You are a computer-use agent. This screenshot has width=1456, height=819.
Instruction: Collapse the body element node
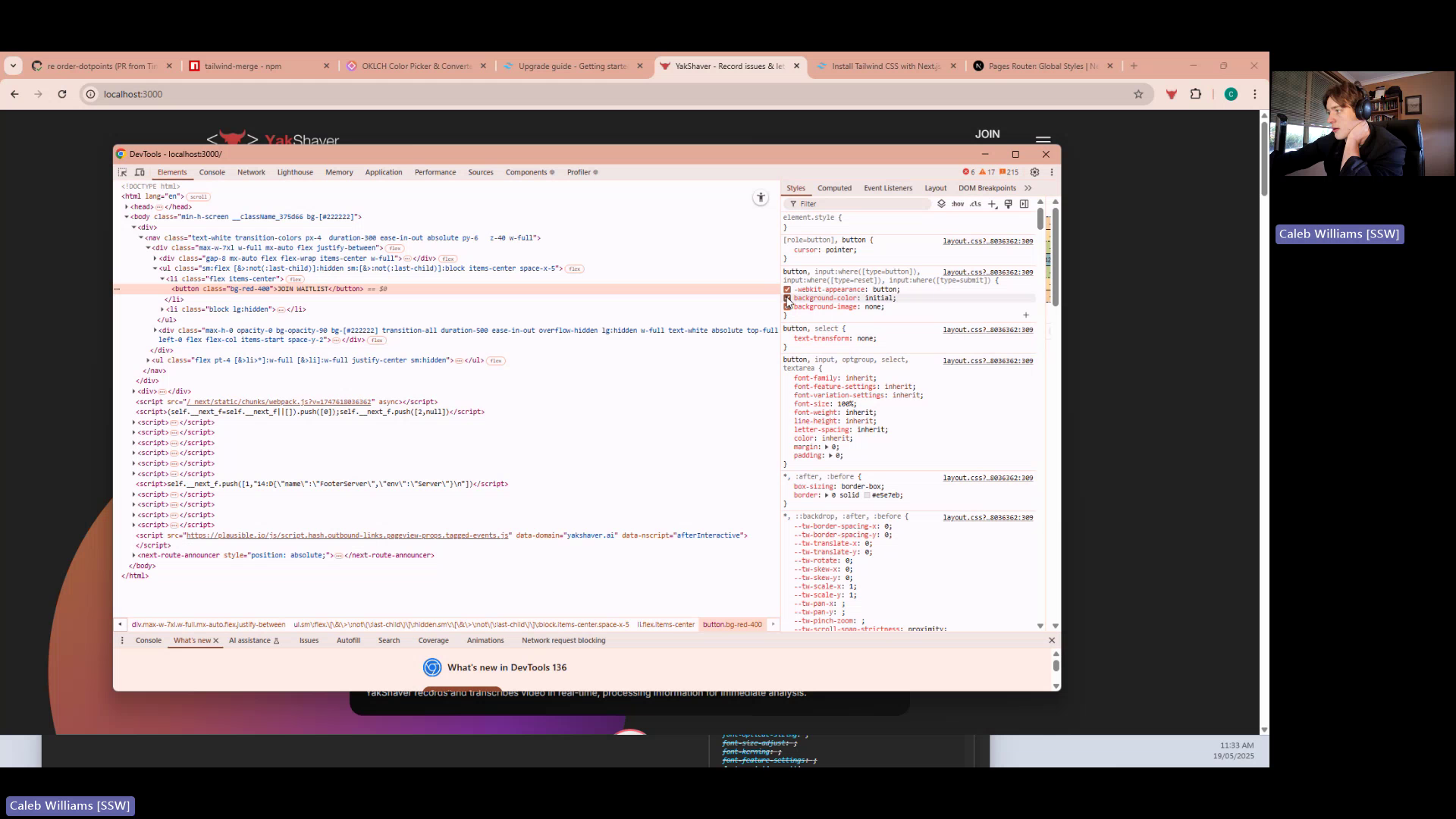127,217
